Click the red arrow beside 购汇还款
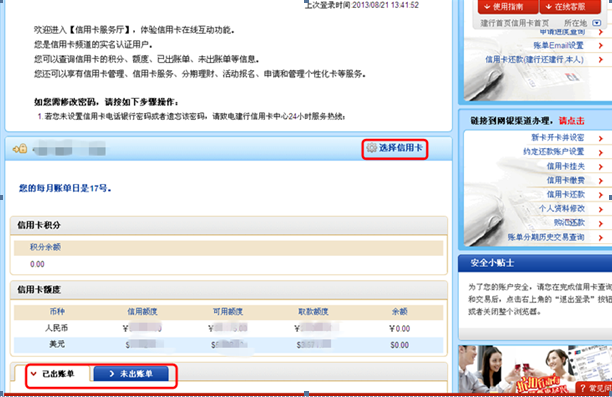The image size is (612, 397). click(601, 223)
